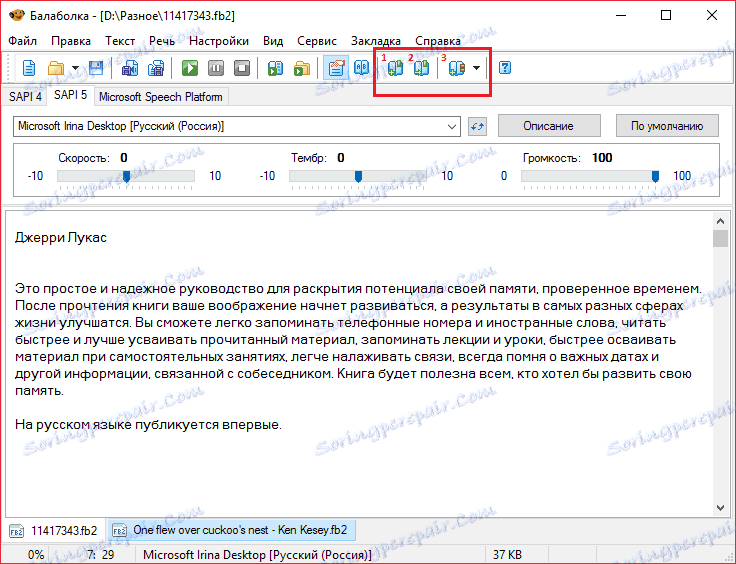Open a file with the folder icon
The height and width of the screenshot is (564, 736).
[56, 68]
